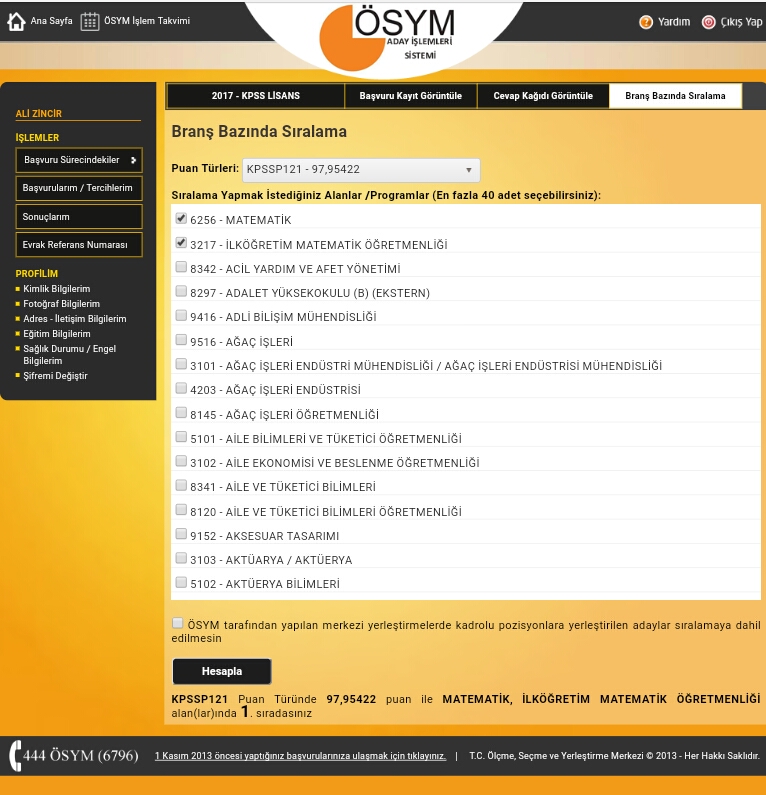Screen dimensions: 766x795
Task: Uncheck the 6256 - MATEMATİK checkbox
Action: 181,218
